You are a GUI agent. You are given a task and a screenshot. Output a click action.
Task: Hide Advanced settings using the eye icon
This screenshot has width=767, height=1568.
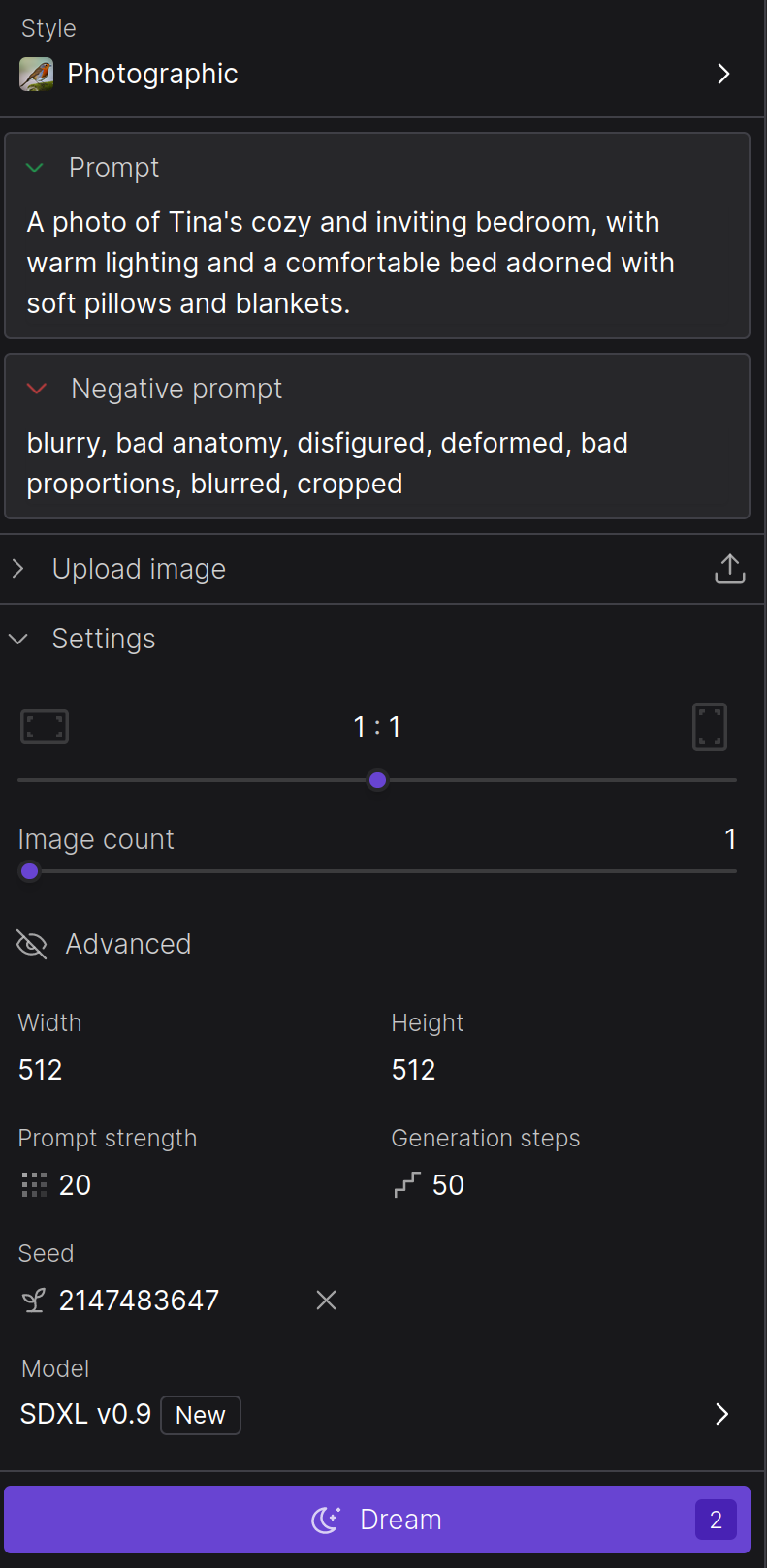31,943
